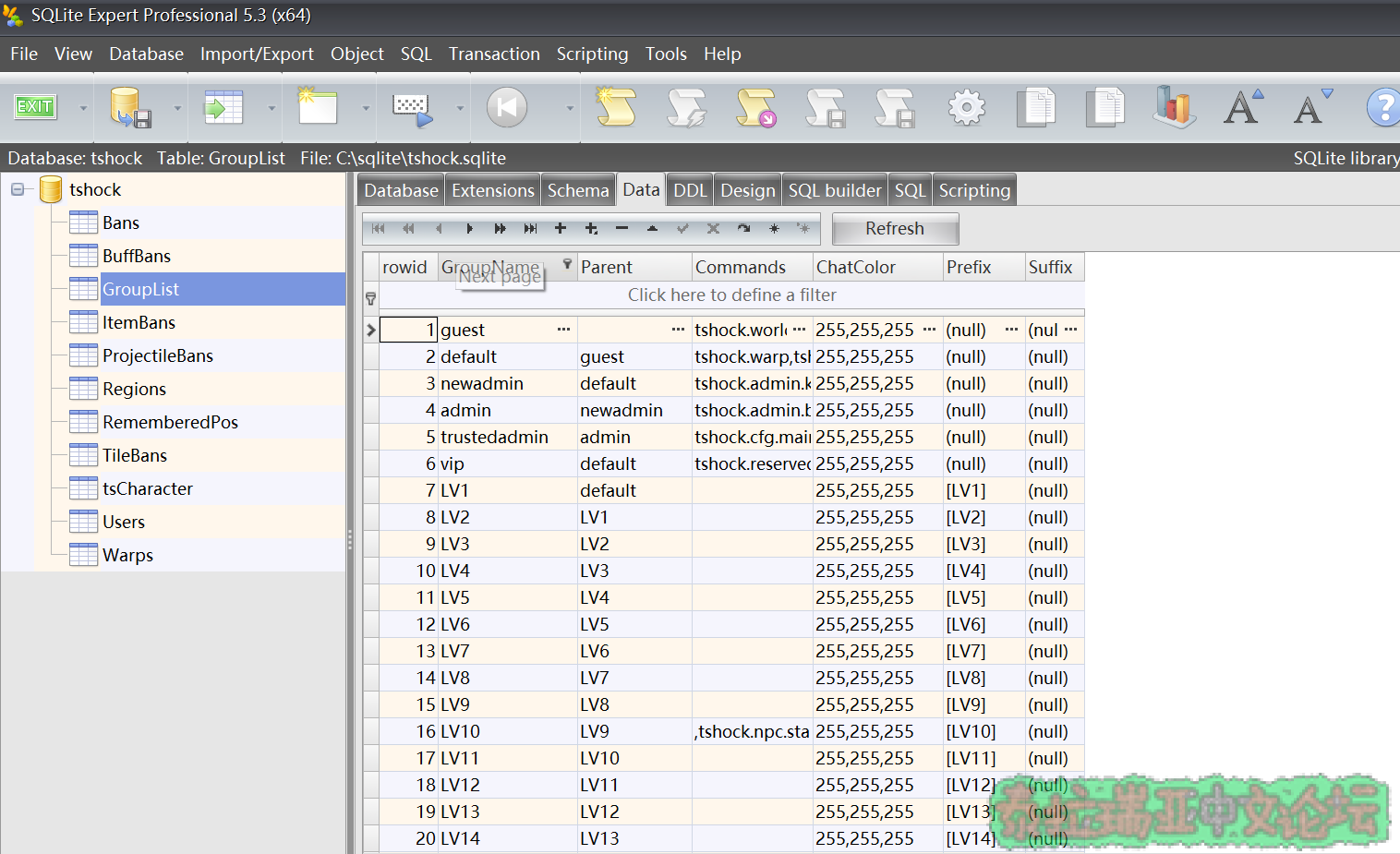Click the increase font size icon

(1242, 107)
